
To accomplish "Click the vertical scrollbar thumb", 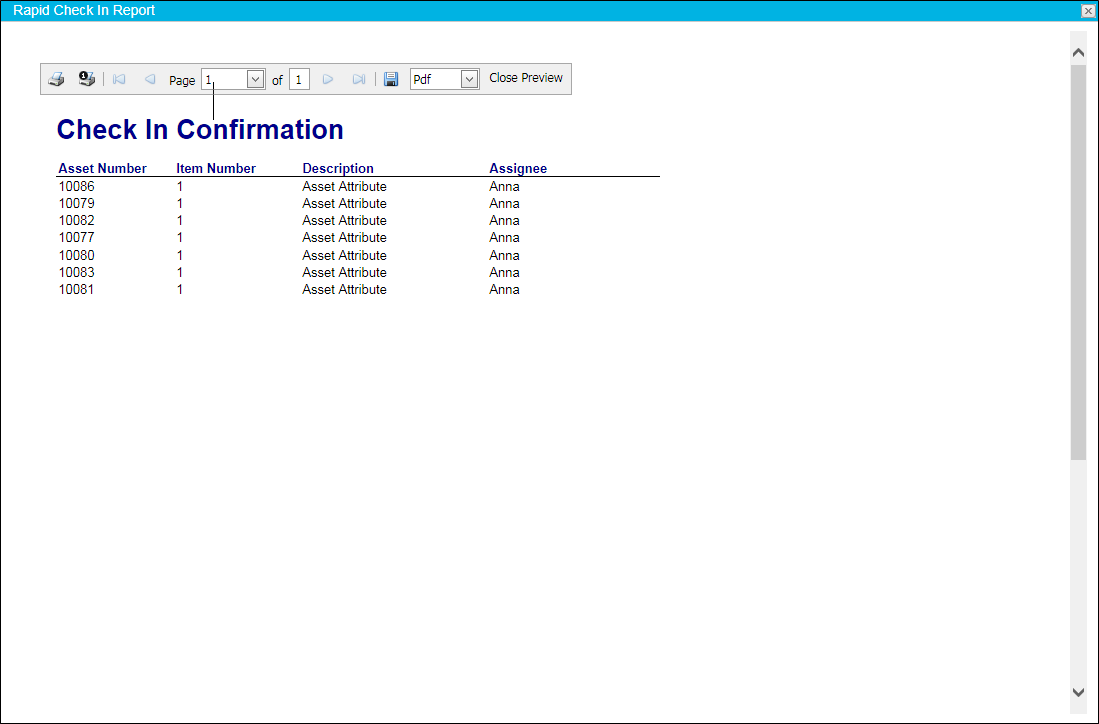I will click(1078, 262).
